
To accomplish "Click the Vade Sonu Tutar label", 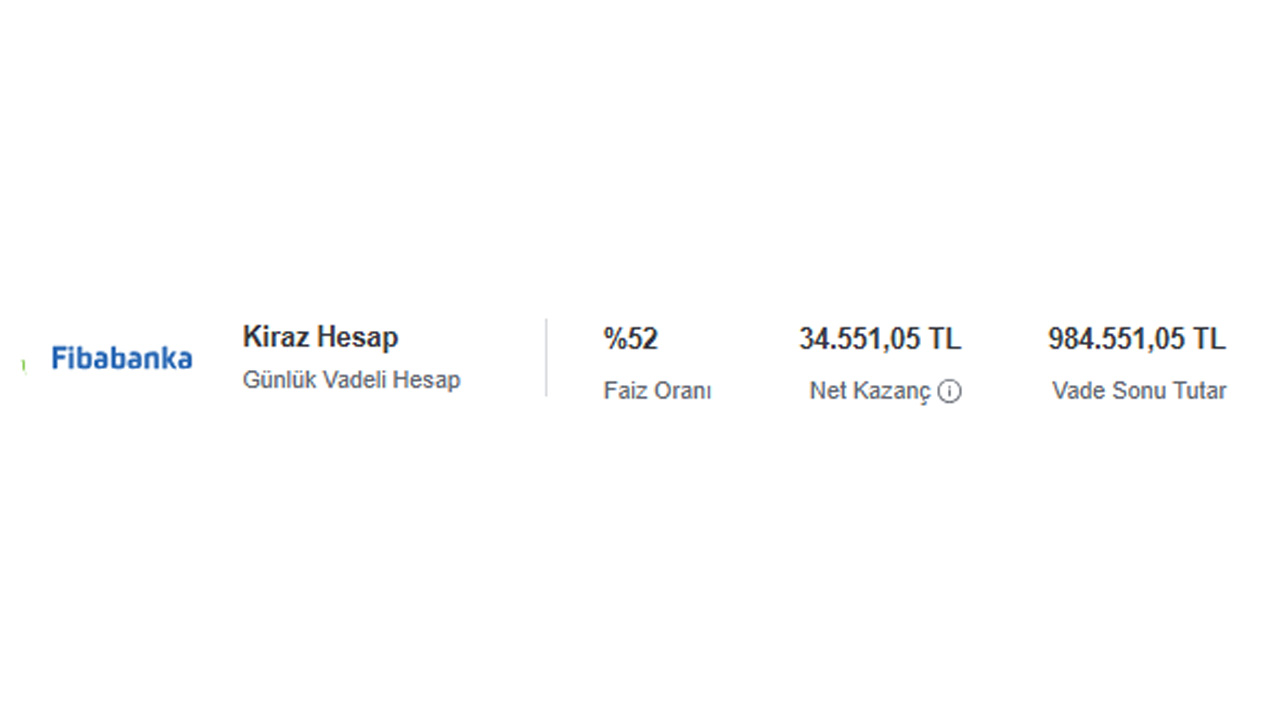I will point(1139,391).
